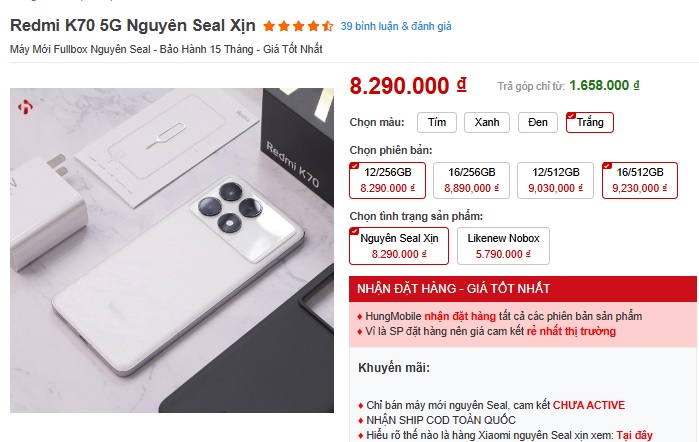Choose the 12/512GB version
The height and width of the screenshot is (442, 699).
555,180
